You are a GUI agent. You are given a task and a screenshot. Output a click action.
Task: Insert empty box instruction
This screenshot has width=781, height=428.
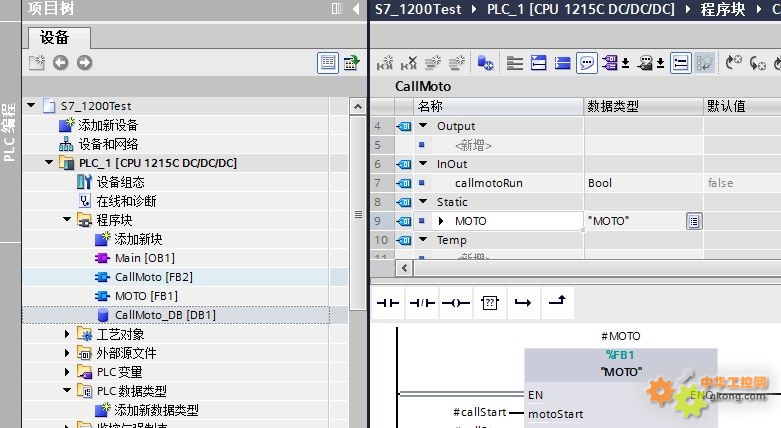(490, 302)
